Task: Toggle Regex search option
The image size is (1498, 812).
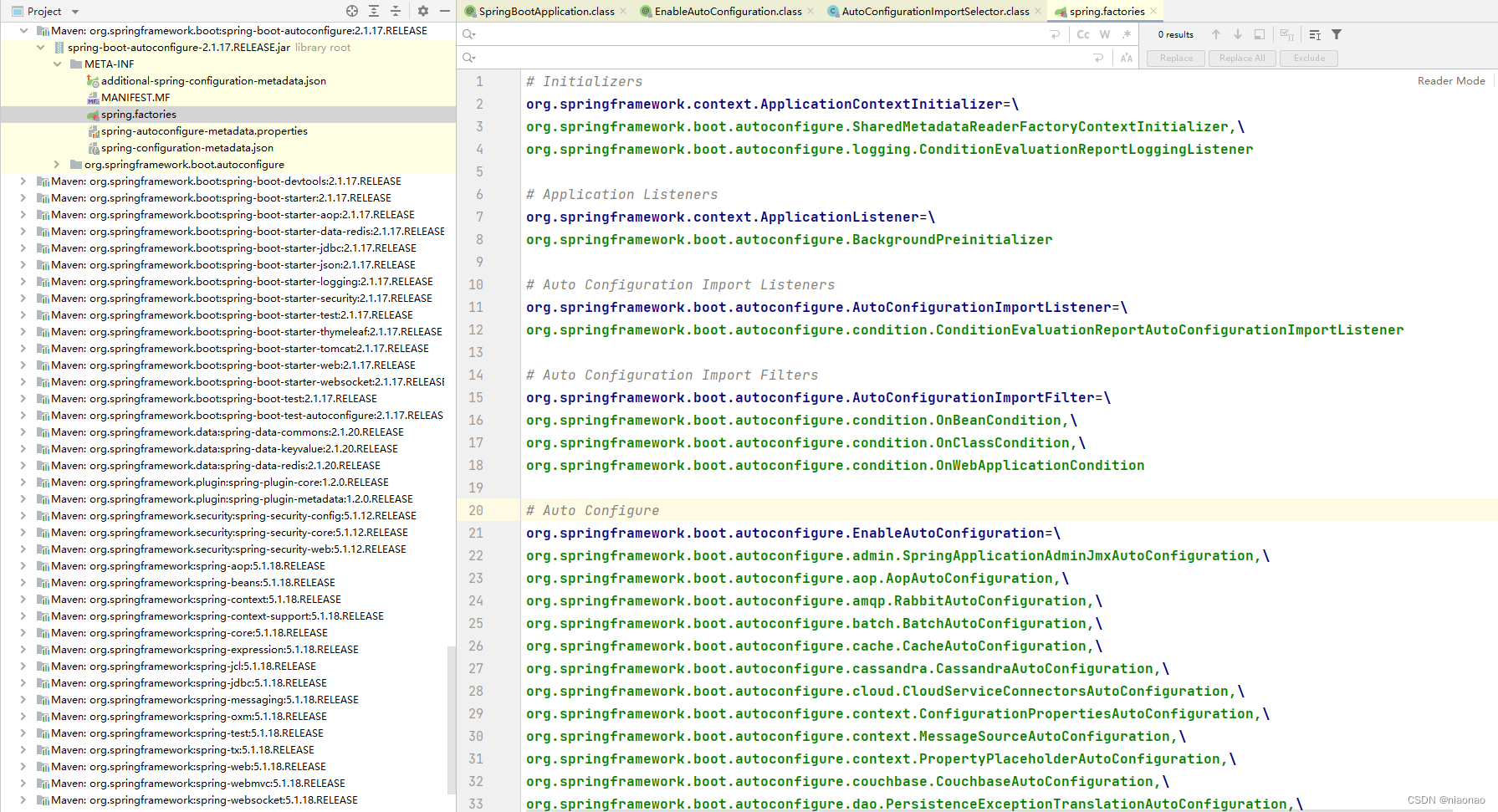Action: click(x=1127, y=34)
